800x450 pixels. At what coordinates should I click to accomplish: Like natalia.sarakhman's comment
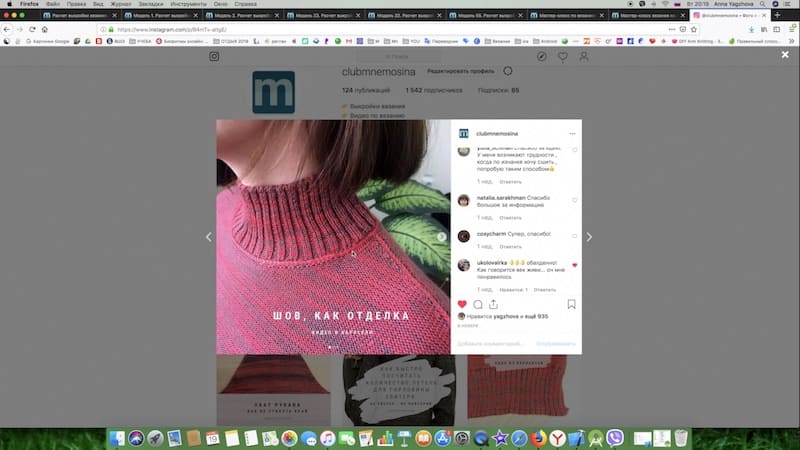(x=575, y=200)
